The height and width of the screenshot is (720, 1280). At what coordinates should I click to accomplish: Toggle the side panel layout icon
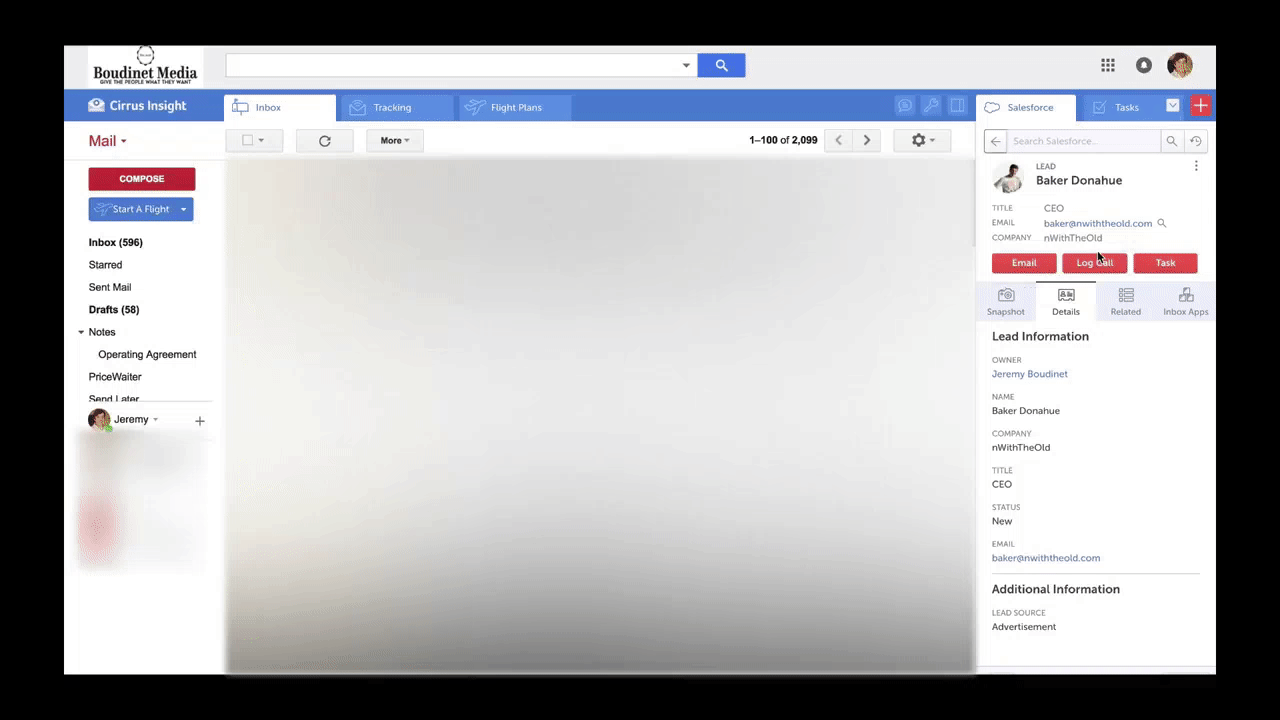[957, 106]
